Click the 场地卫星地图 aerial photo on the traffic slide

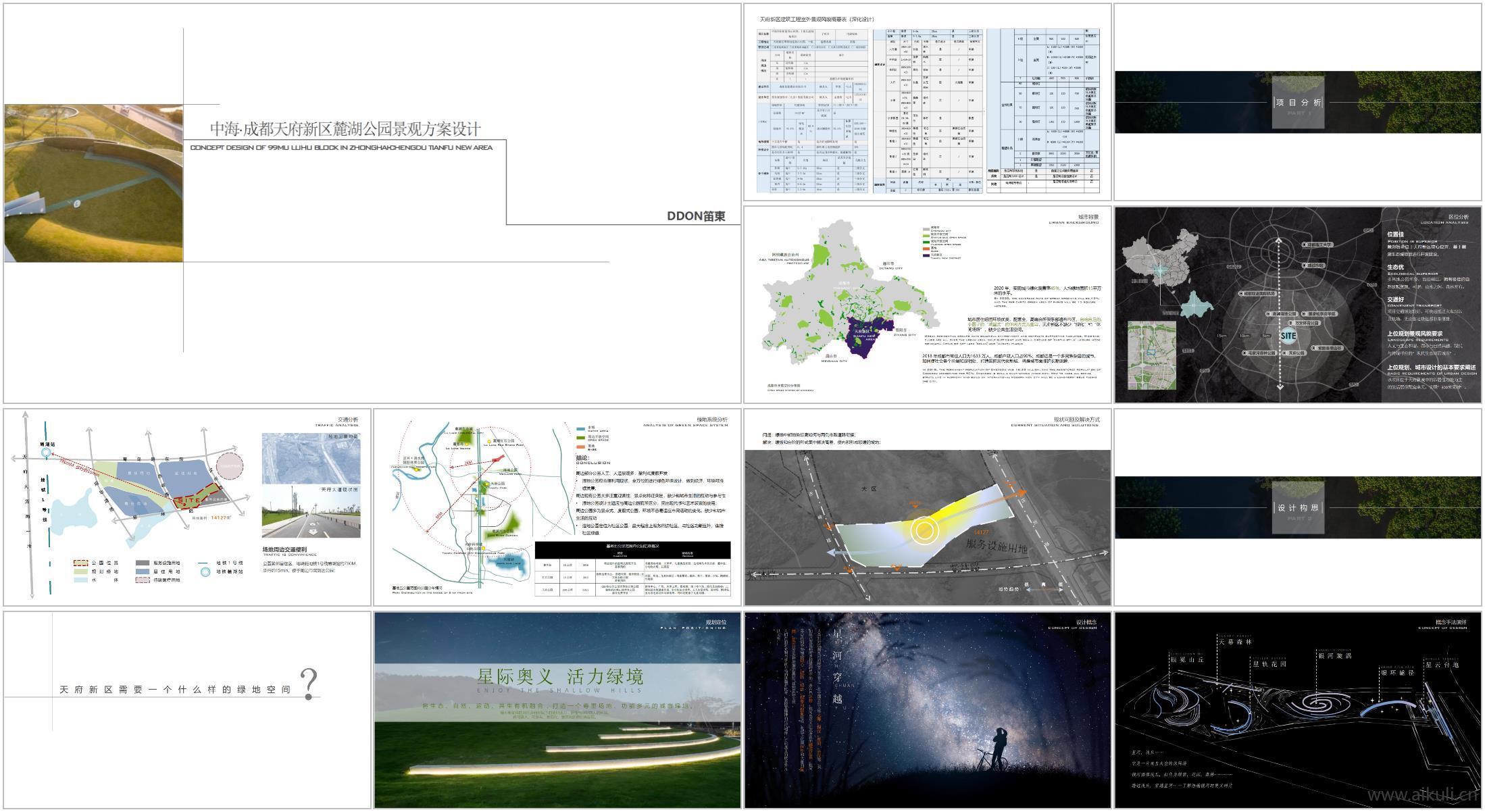tap(311, 459)
